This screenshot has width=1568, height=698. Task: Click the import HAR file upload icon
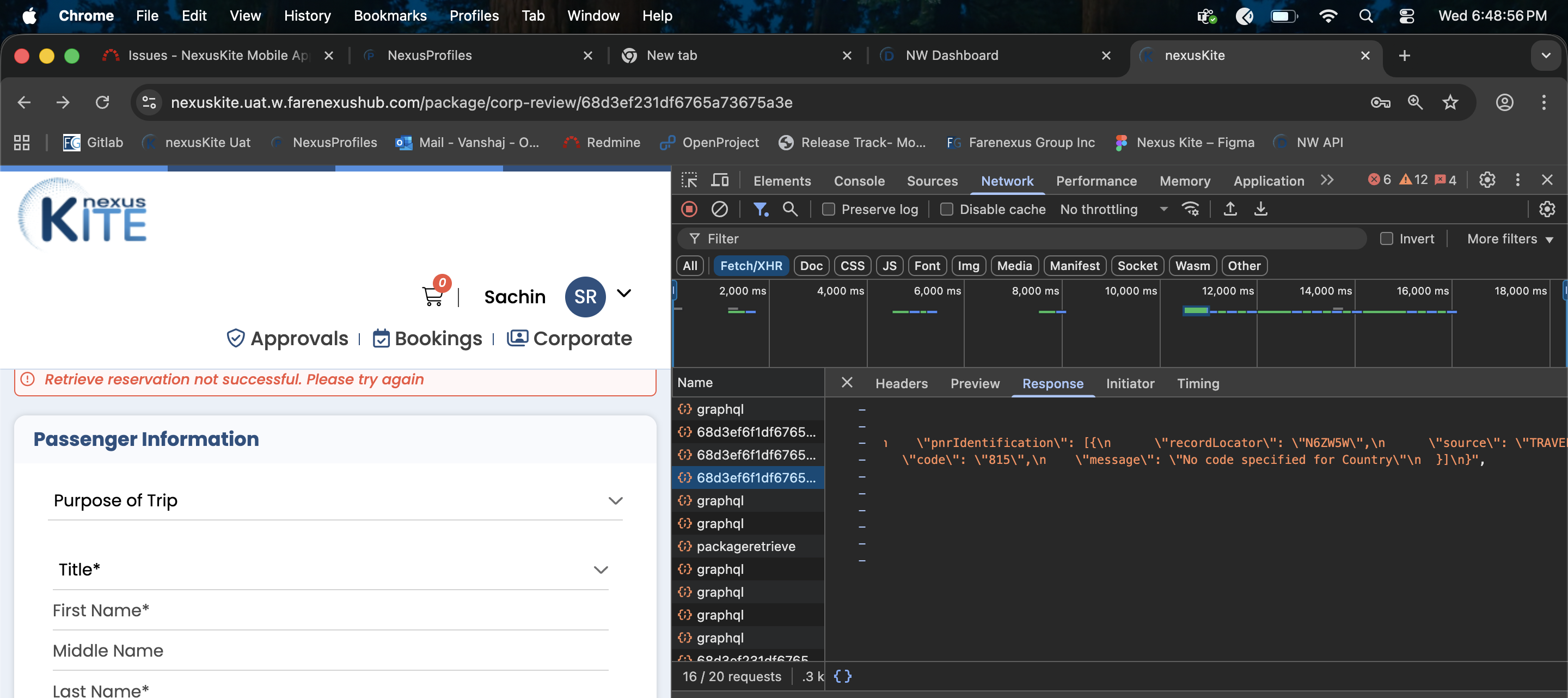(x=1229, y=209)
